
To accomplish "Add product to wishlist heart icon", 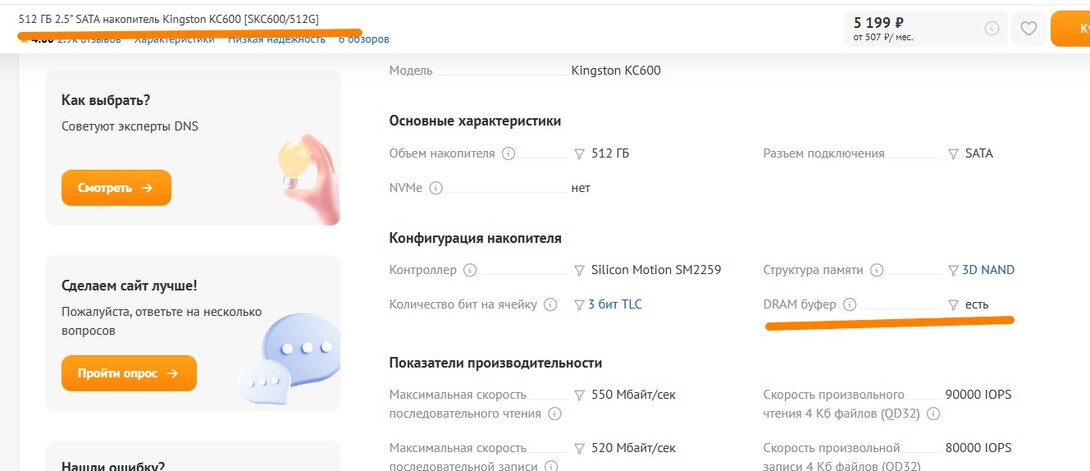I will coord(1028,29).
